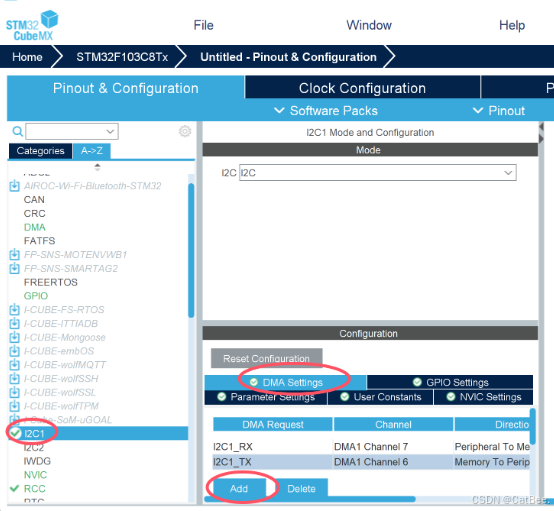This screenshot has height=511, width=554.
Task: Switch to Pinout & Configuration tab
Action: (x=125, y=88)
